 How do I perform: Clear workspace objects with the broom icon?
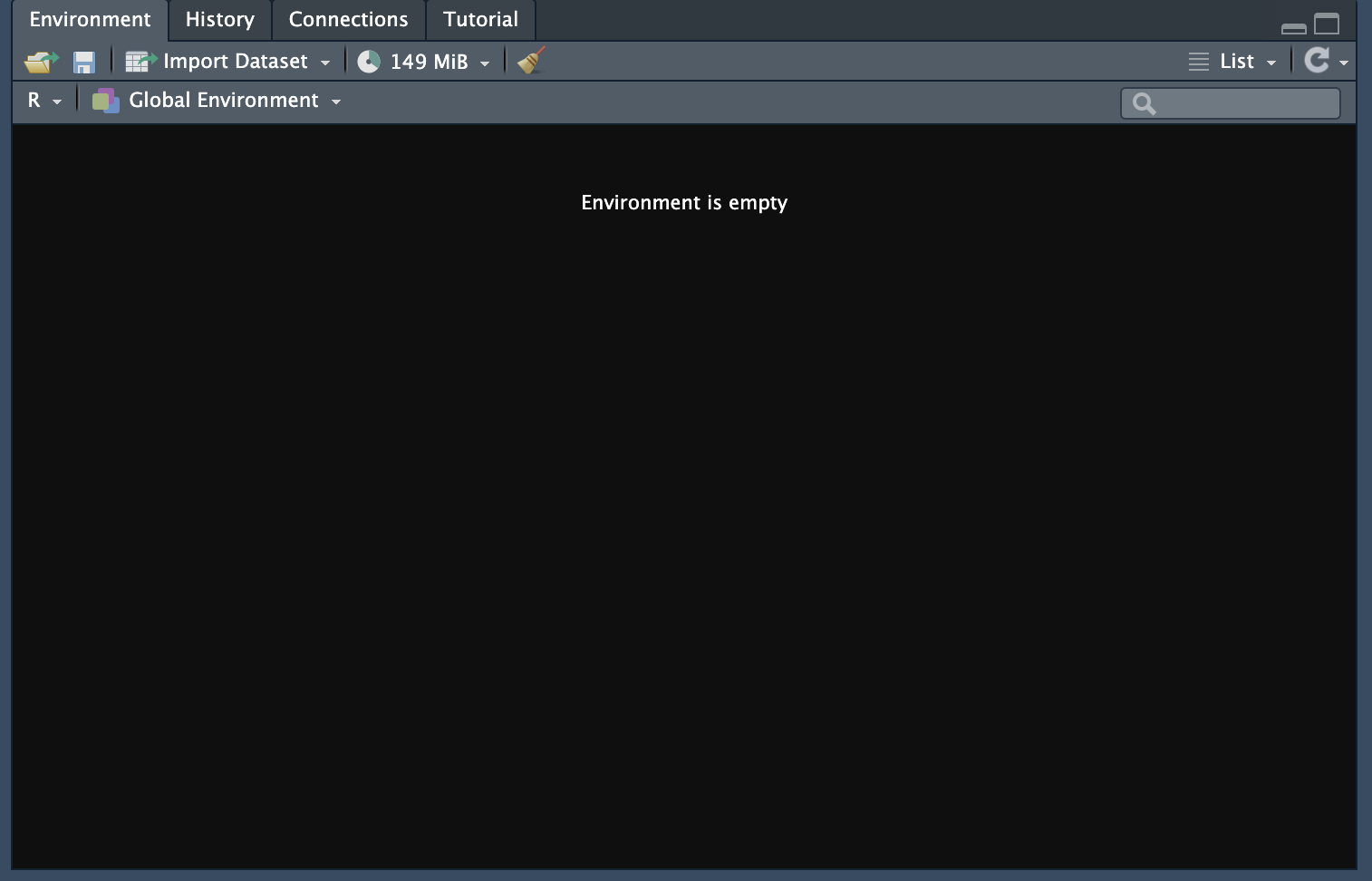point(528,61)
